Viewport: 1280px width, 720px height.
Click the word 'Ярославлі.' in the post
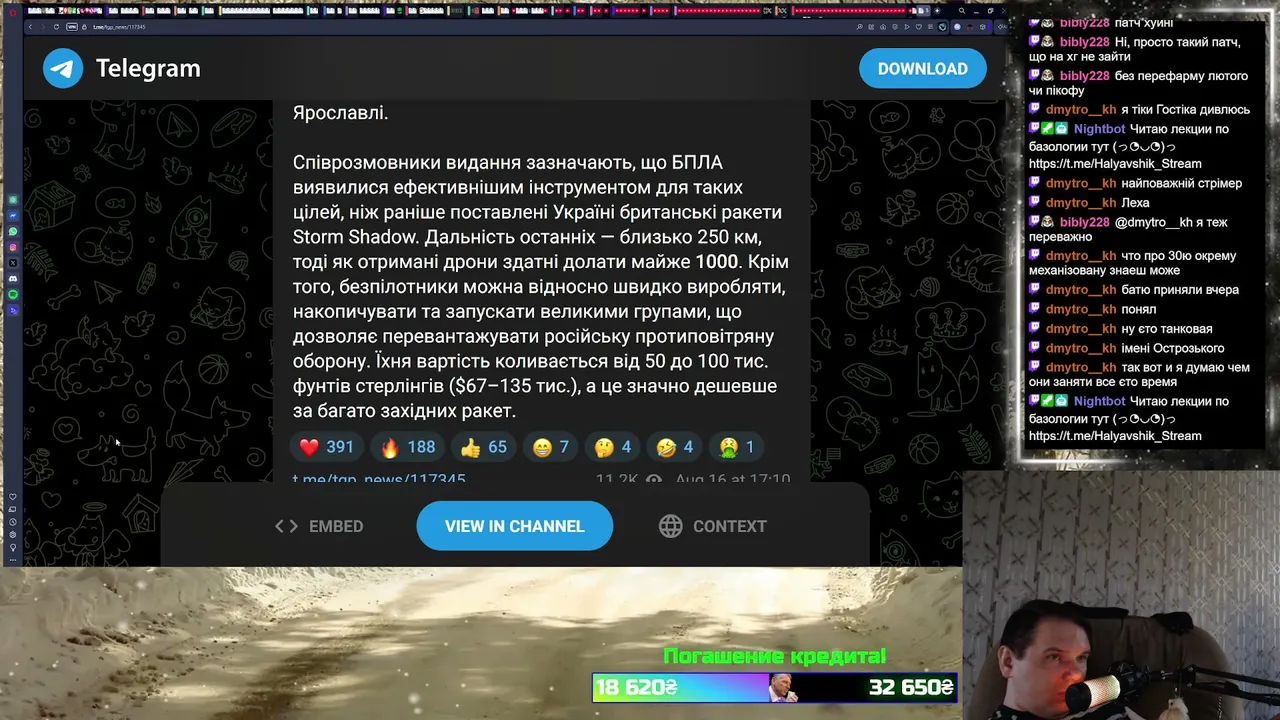click(340, 113)
